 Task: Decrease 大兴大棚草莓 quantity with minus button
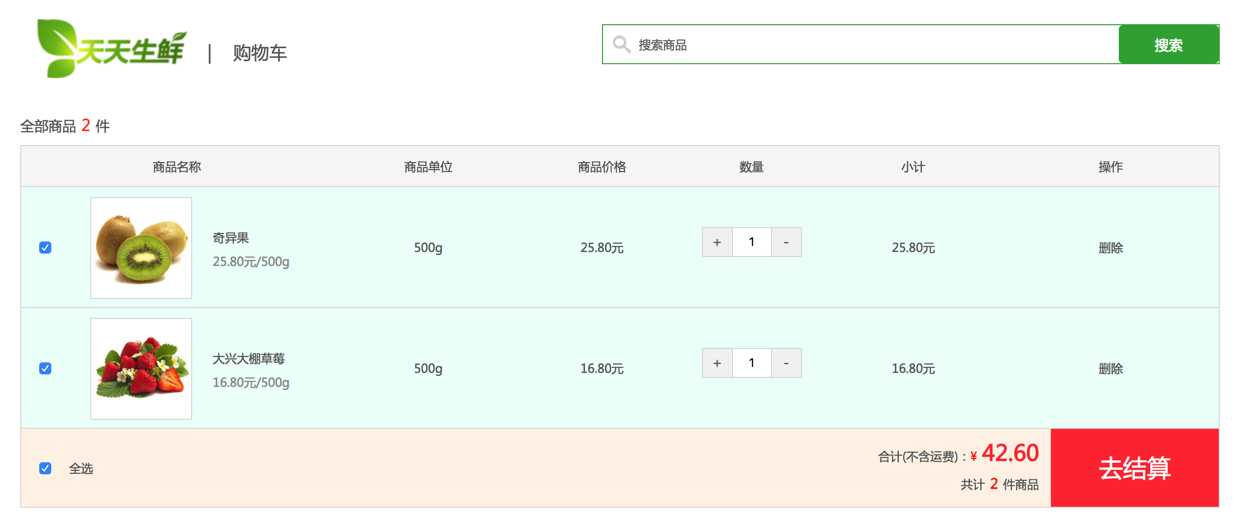tap(786, 362)
